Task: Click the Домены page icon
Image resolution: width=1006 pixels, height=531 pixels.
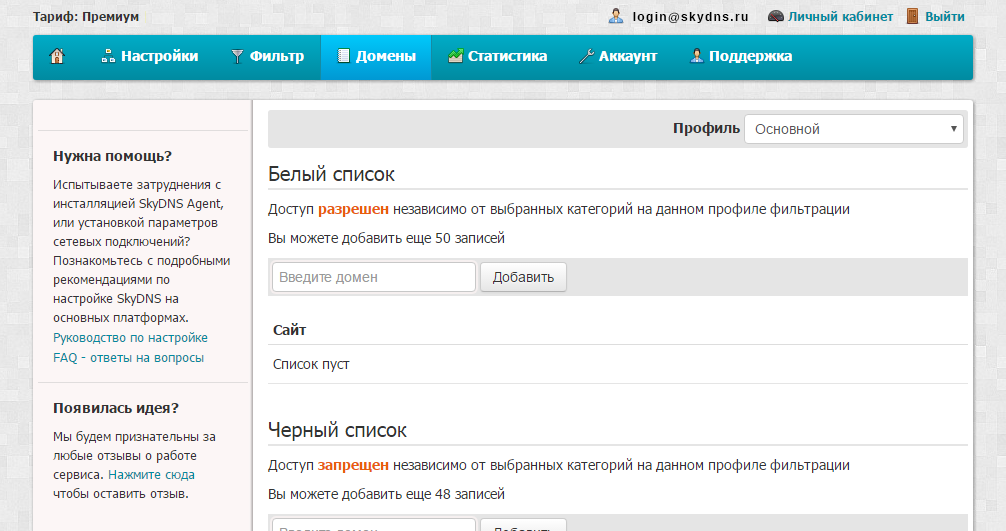Action: click(x=343, y=57)
